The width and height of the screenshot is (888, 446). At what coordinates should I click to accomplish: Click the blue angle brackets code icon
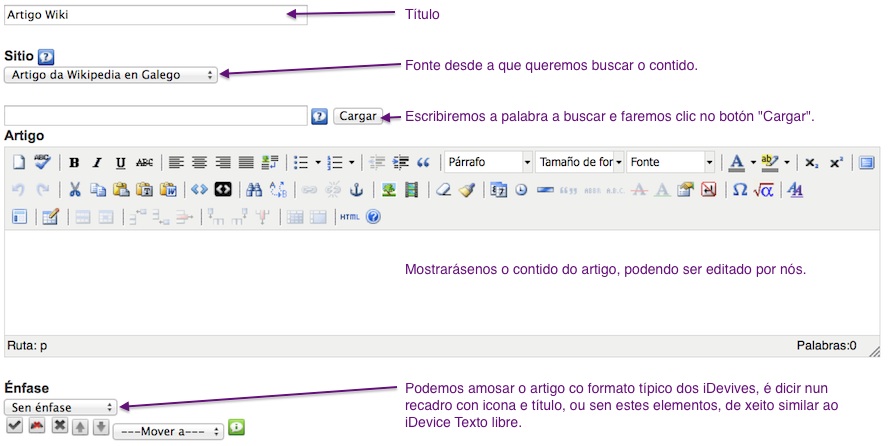pyautogui.click(x=199, y=190)
